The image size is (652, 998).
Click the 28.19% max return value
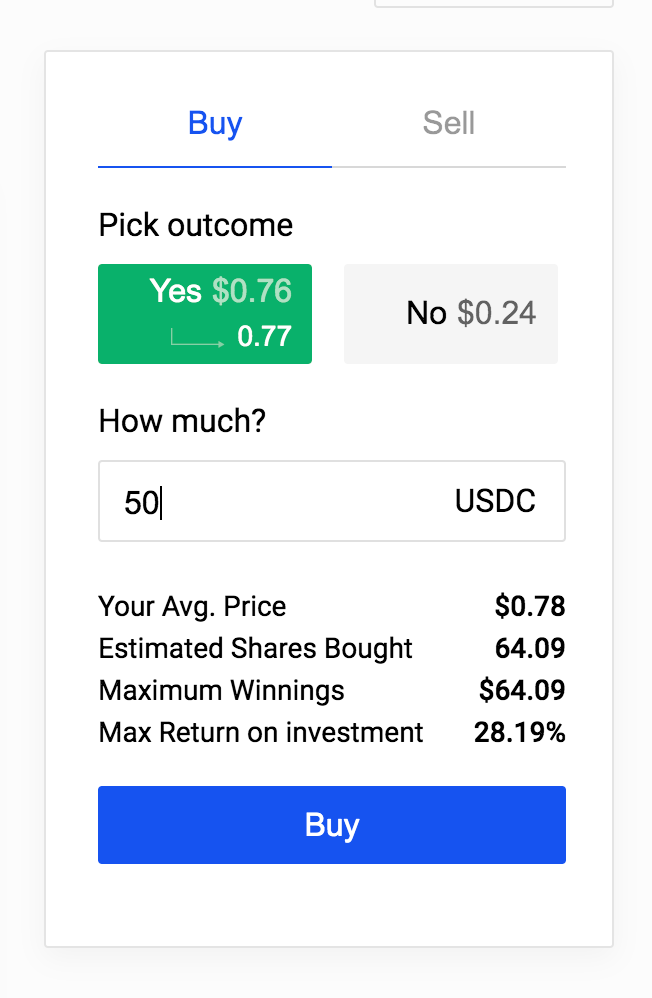tap(520, 732)
